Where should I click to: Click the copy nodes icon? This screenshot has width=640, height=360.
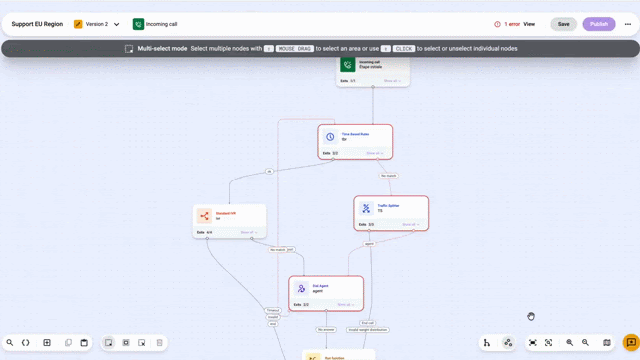click(x=68, y=342)
